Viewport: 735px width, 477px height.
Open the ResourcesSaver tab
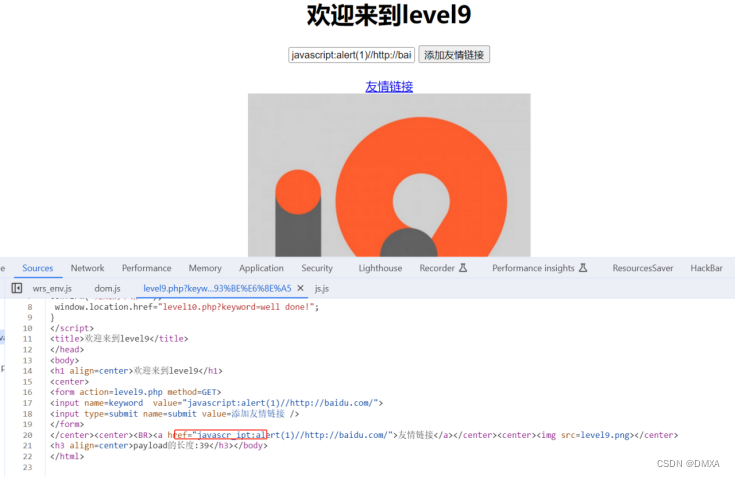(643, 268)
